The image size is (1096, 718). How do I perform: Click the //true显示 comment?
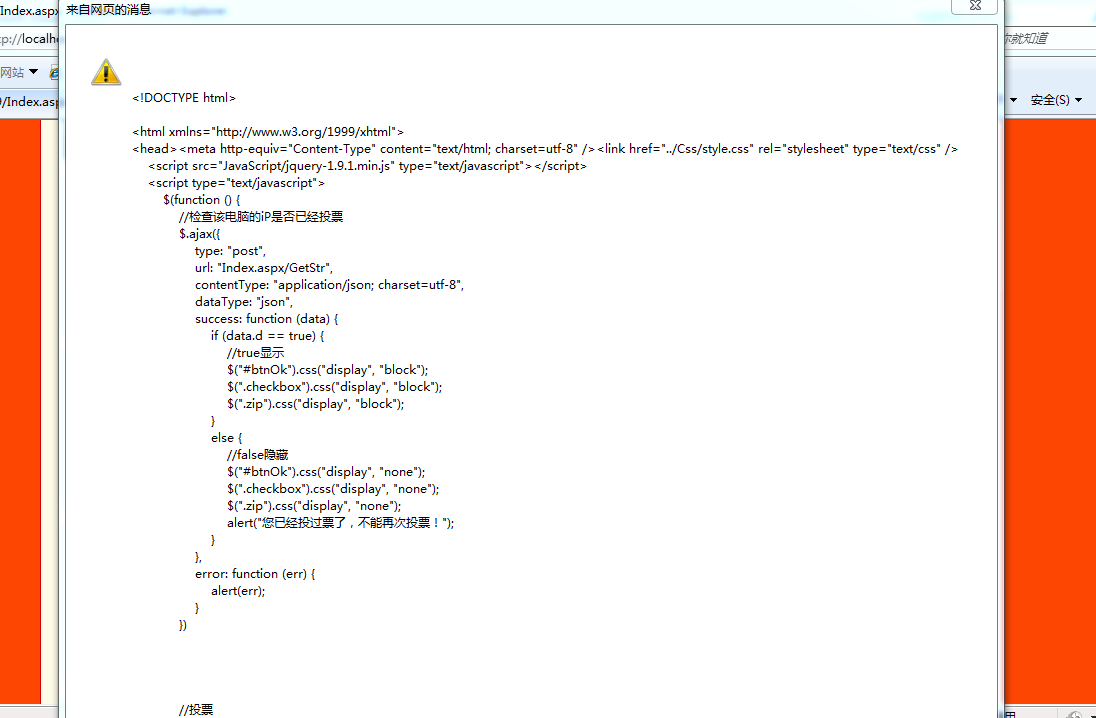tap(256, 352)
